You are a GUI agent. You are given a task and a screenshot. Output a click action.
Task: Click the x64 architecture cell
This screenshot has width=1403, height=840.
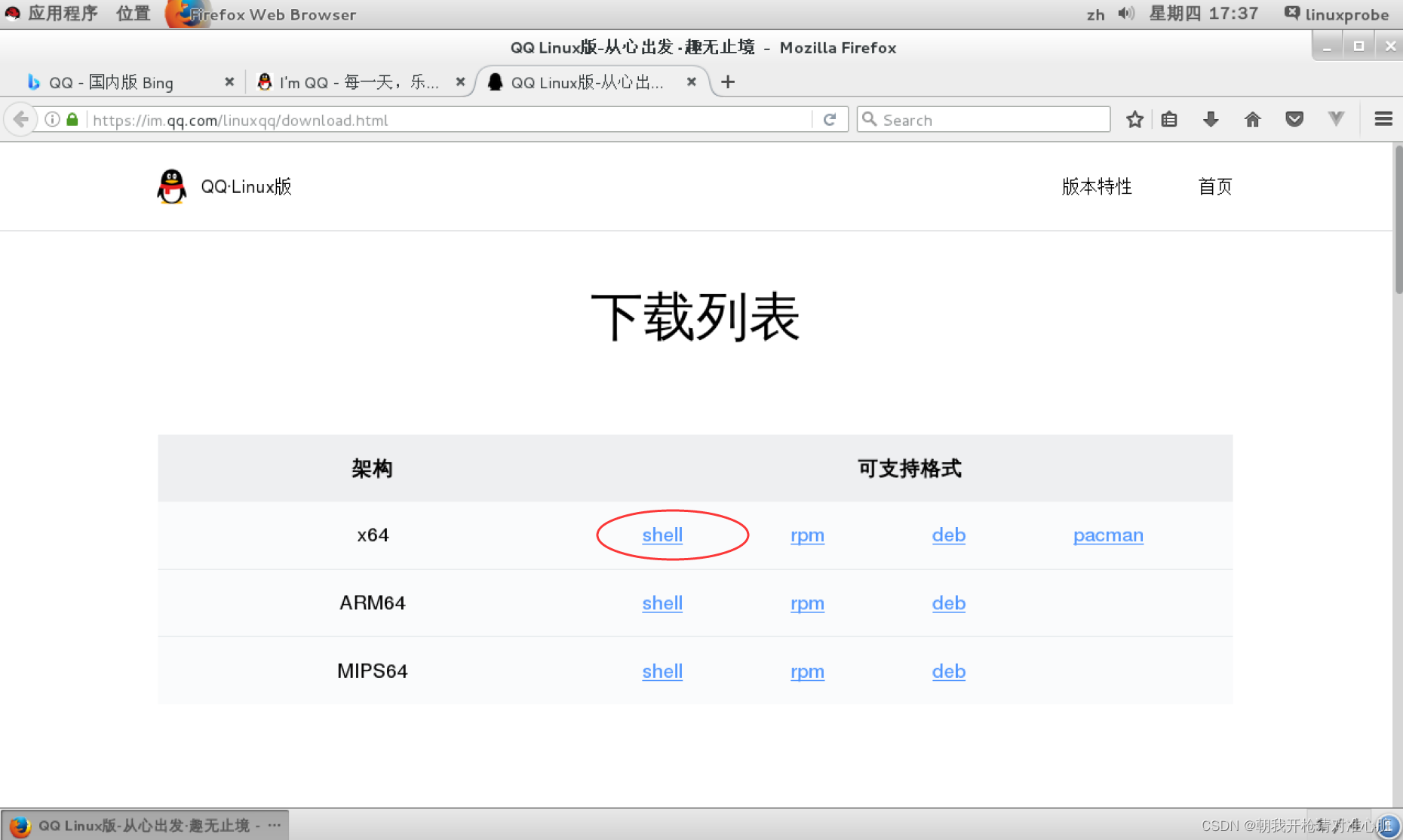[373, 535]
